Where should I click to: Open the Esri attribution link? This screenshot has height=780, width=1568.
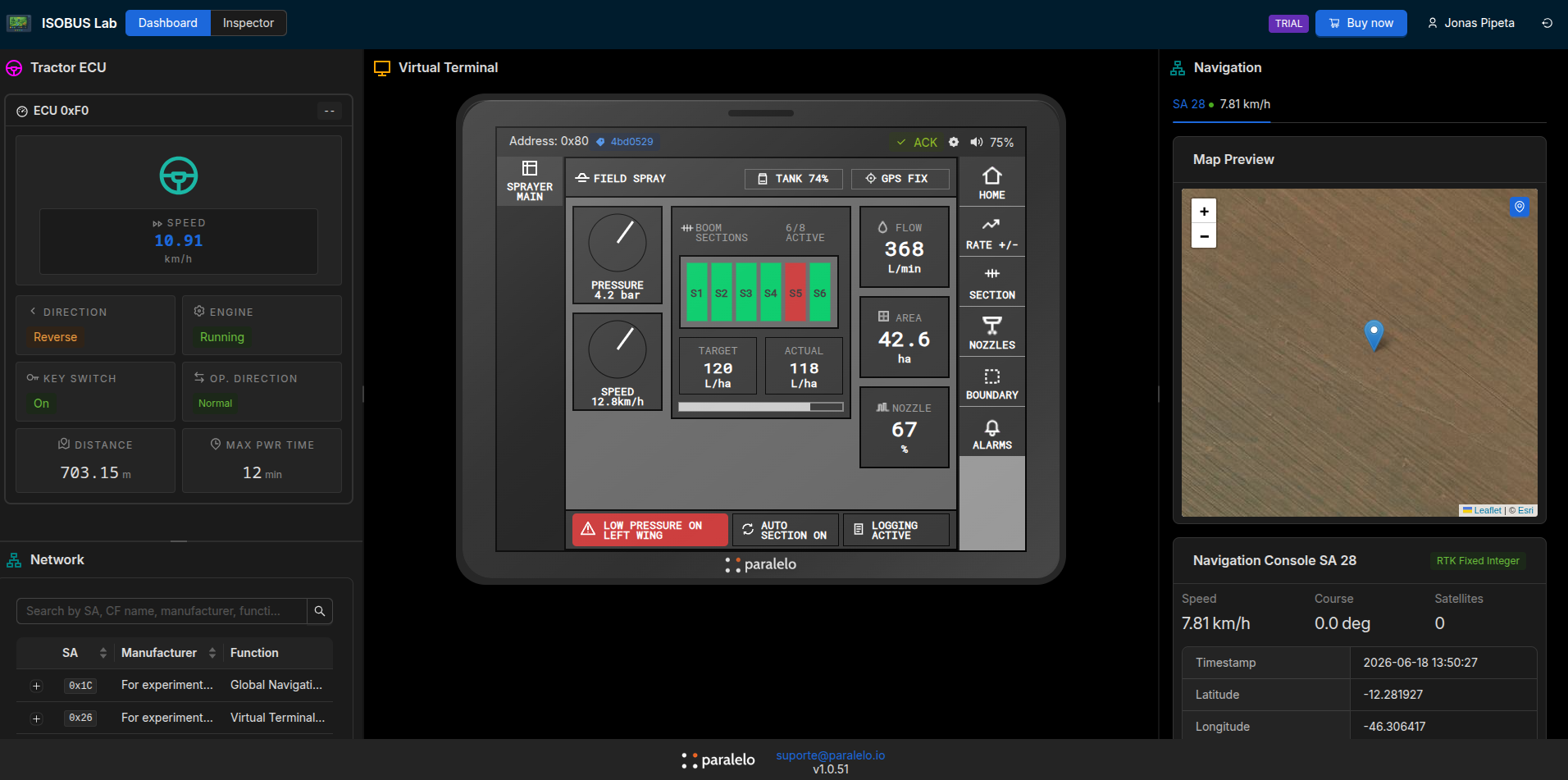pos(1525,510)
